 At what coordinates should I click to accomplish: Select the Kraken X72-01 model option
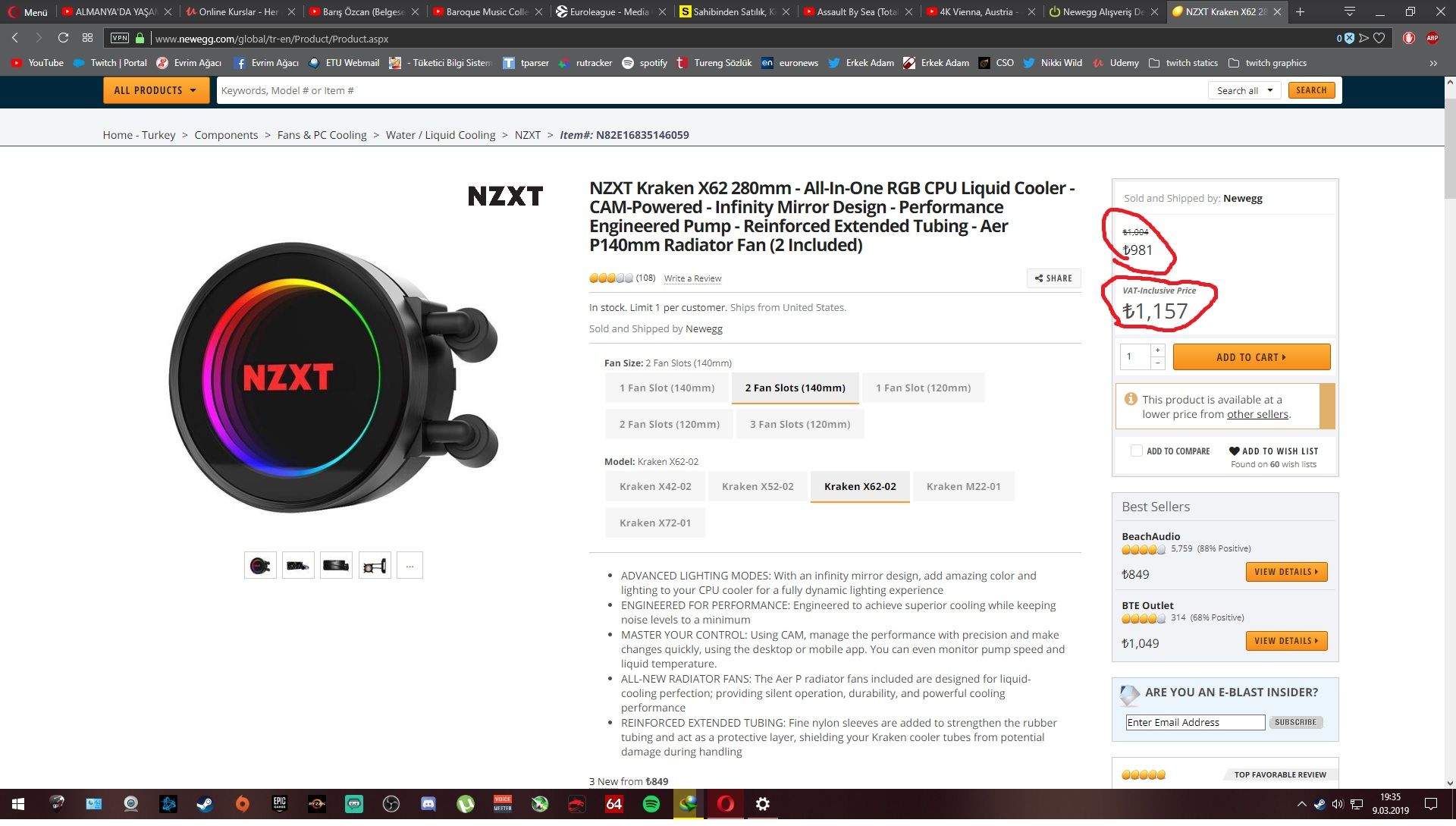(x=654, y=523)
